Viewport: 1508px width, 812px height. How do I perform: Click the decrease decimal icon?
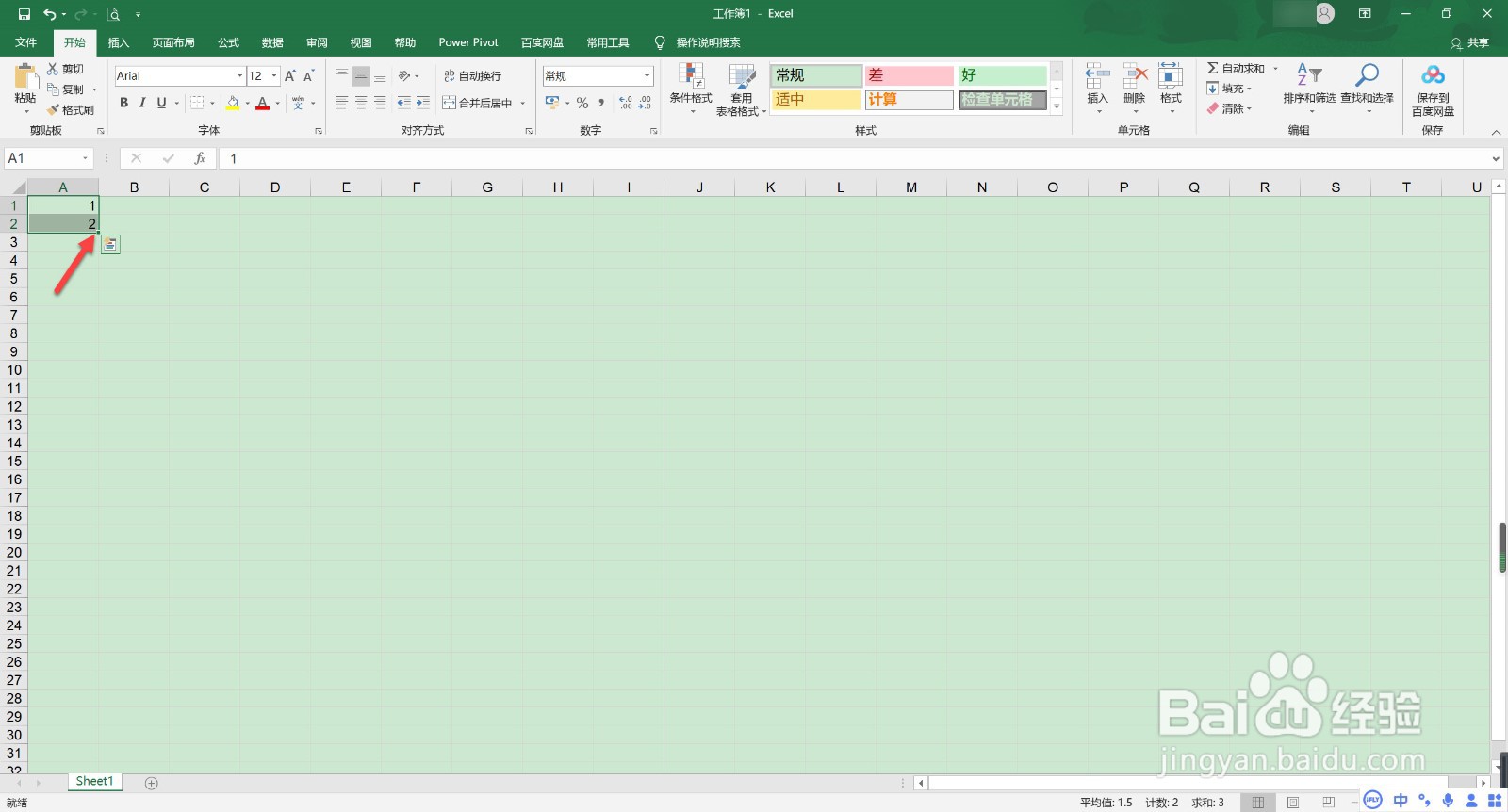coord(645,103)
